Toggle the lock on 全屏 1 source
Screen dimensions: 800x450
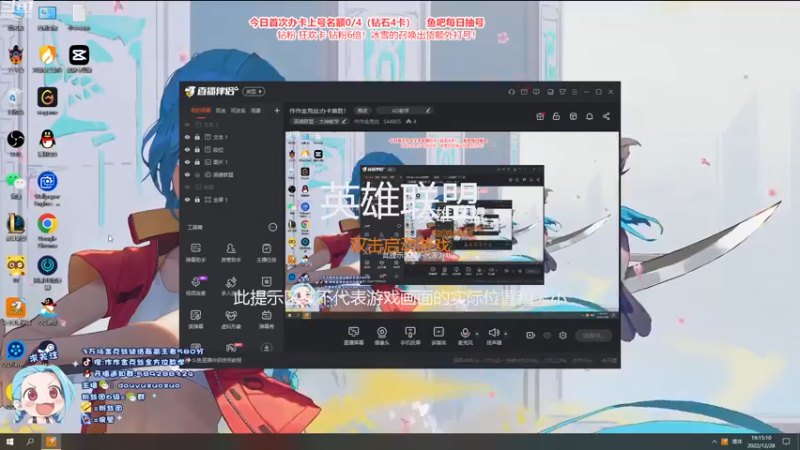[197, 200]
